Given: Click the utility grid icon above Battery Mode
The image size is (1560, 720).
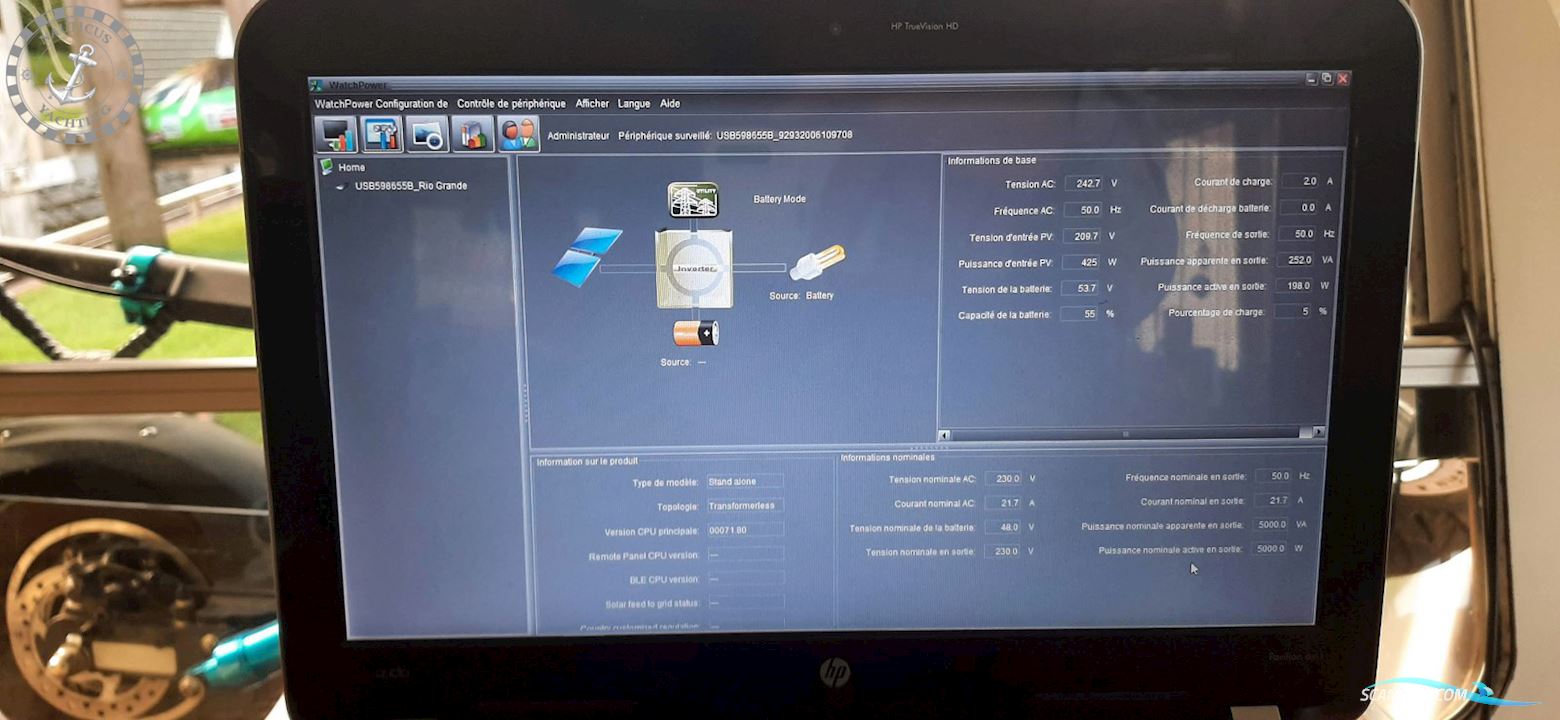Looking at the screenshot, I should coord(694,199).
